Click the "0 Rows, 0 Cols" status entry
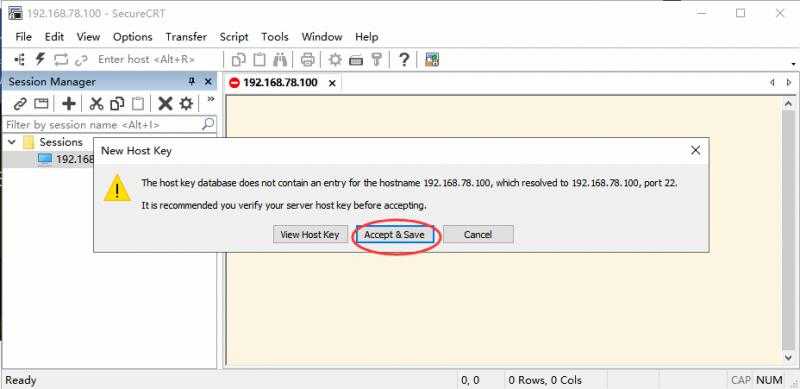The width and height of the screenshot is (800, 389). click(x=545, y=380)
